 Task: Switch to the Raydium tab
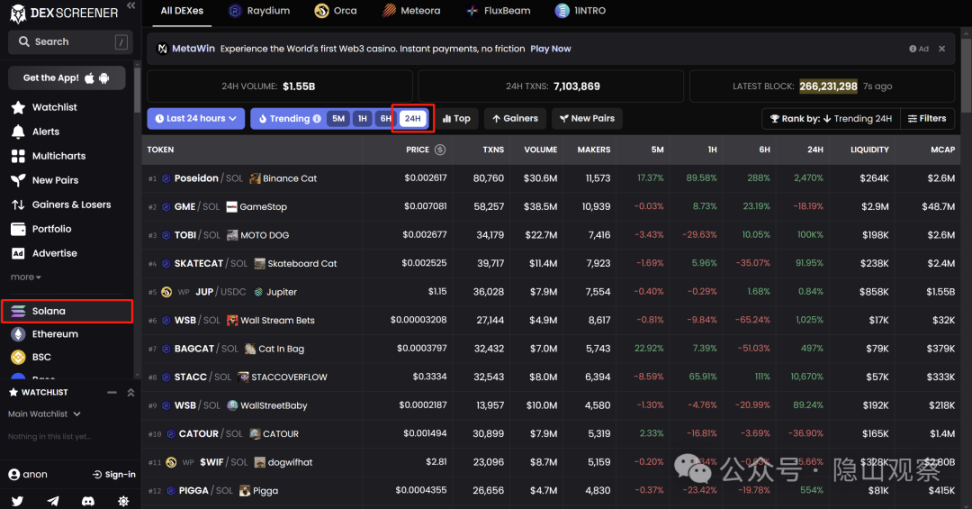coord(259,11)
